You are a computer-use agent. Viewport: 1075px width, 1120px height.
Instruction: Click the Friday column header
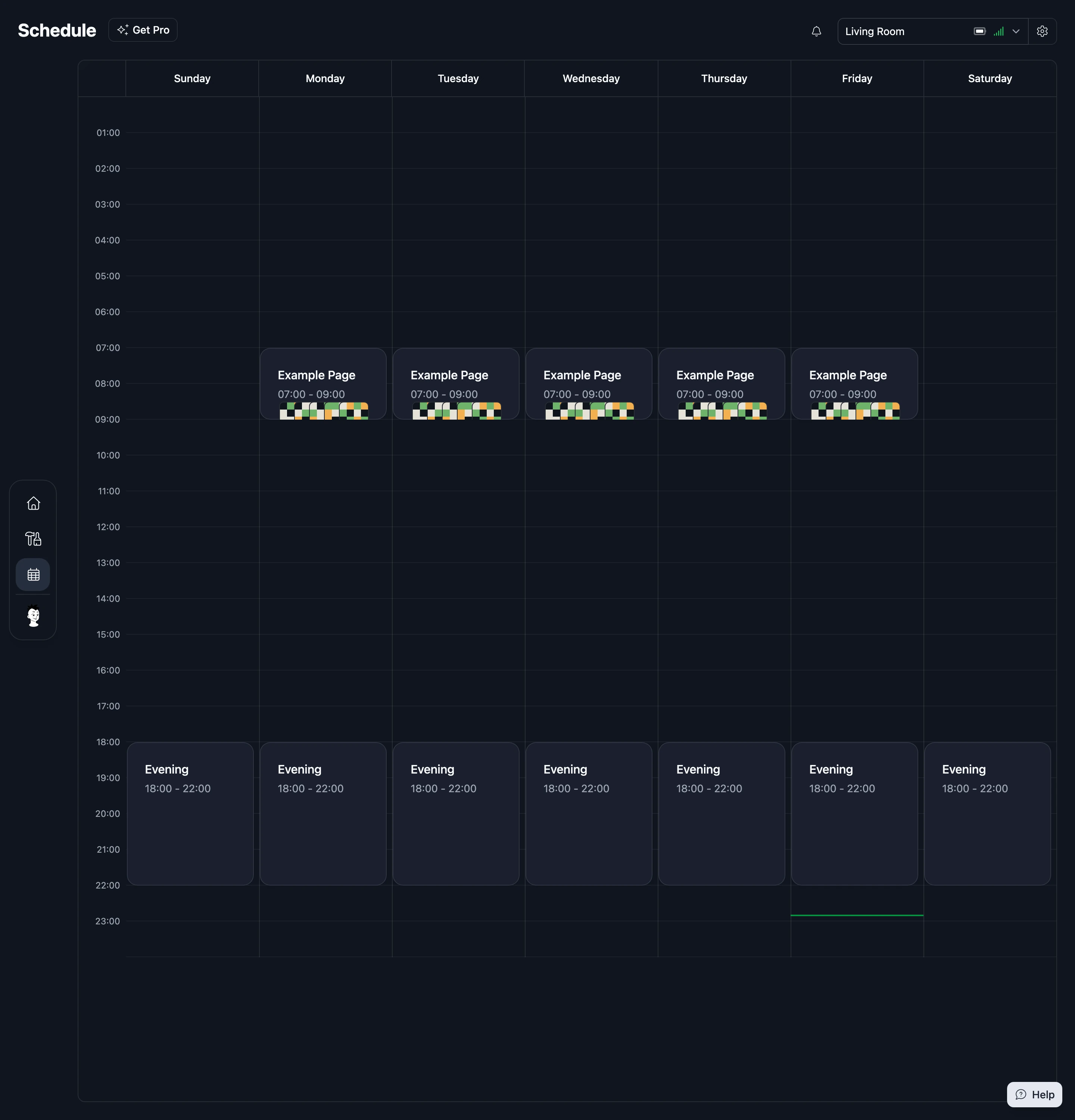(857, 78)
